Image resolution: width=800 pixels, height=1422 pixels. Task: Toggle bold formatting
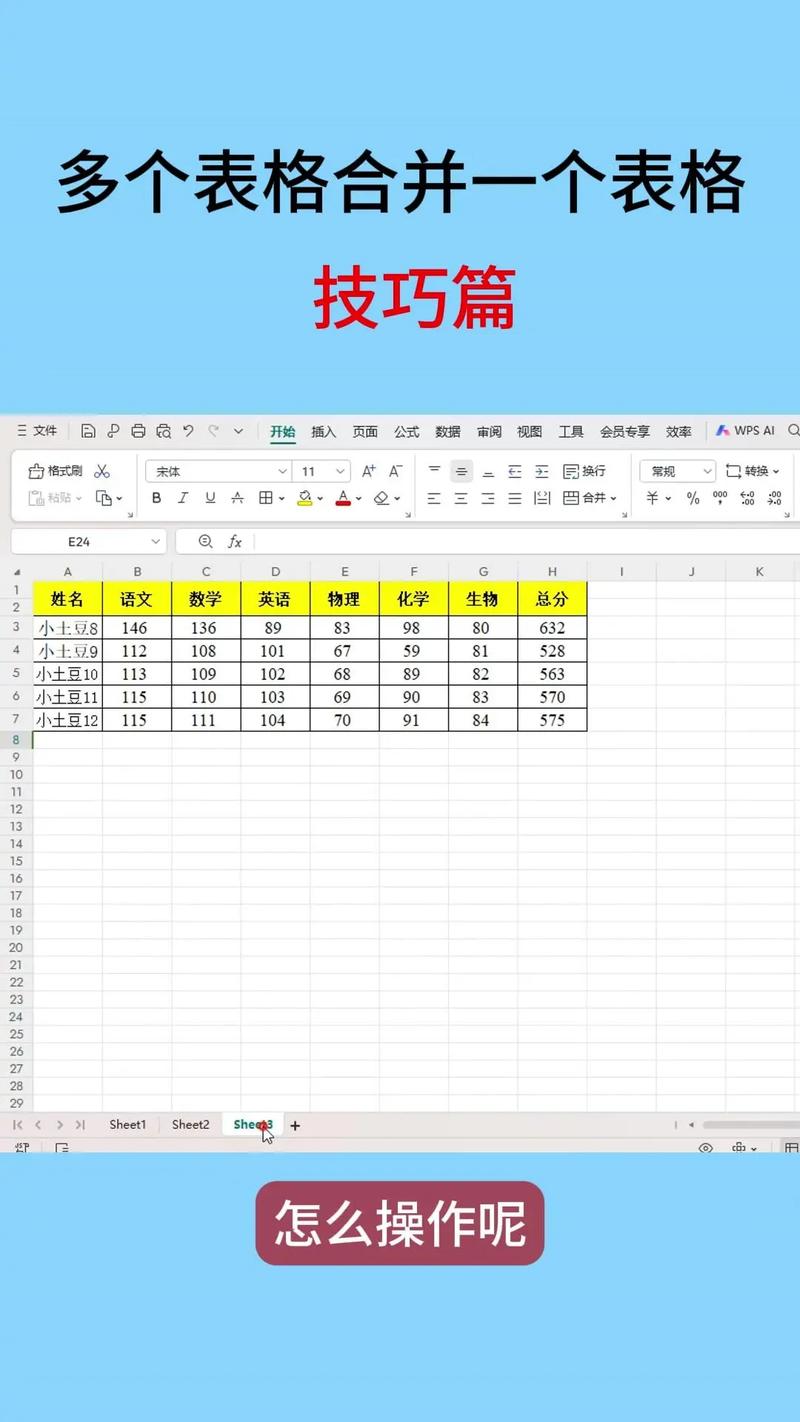[157, 497]
